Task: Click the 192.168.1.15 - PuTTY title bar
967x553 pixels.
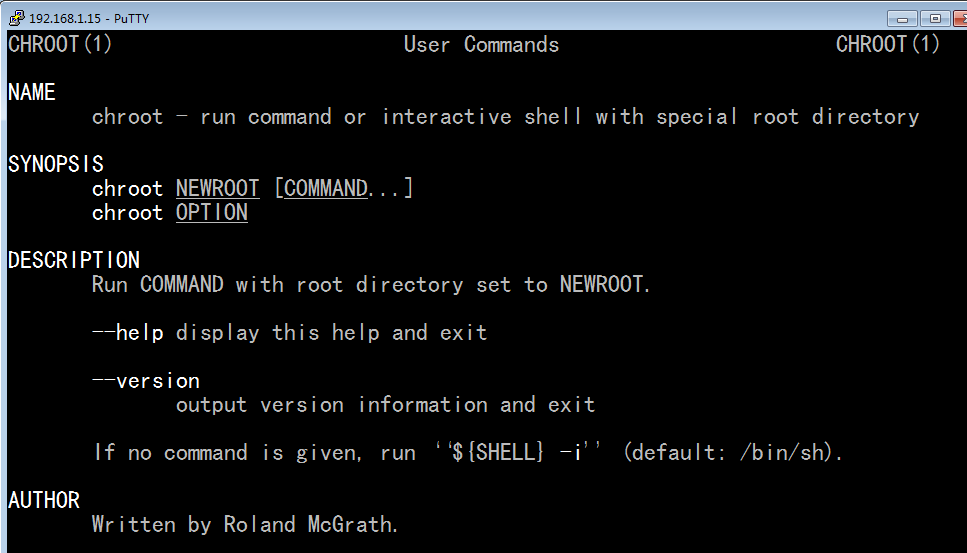Action: pos(400,18)
